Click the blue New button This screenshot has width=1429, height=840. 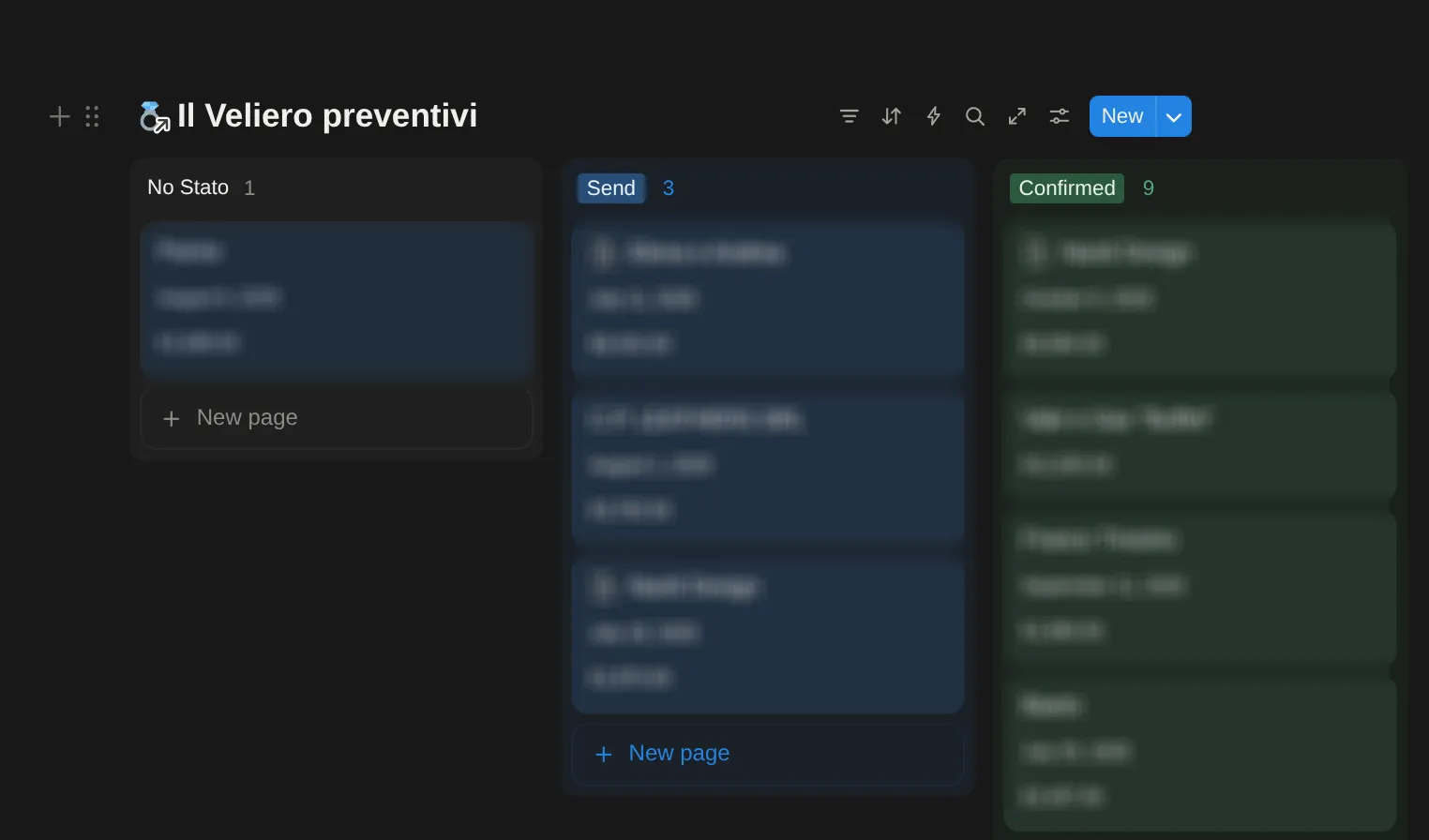1122,116
